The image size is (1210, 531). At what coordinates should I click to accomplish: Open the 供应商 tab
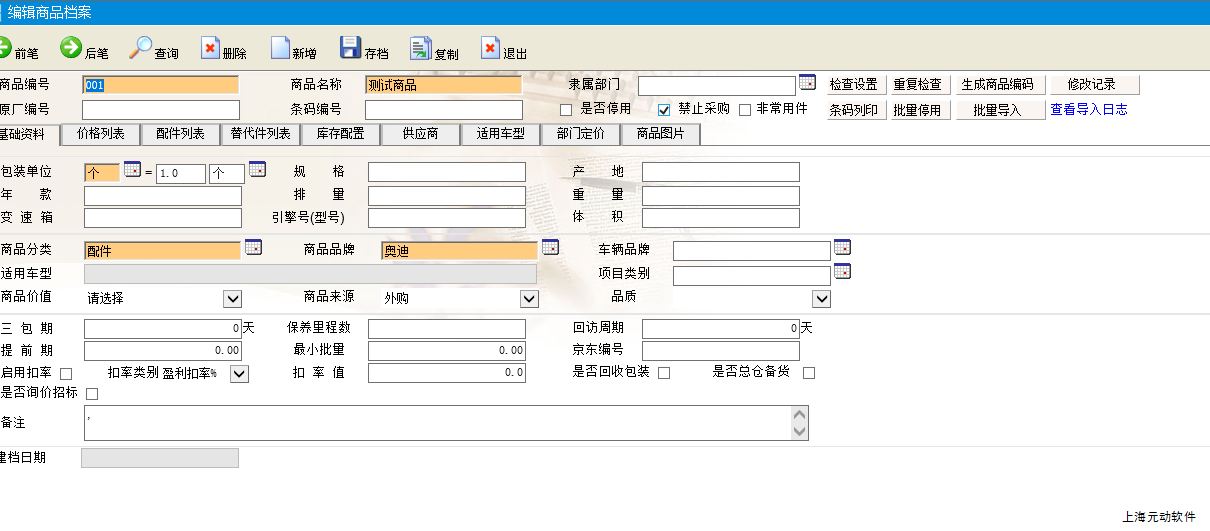click(x=420, y=134)
